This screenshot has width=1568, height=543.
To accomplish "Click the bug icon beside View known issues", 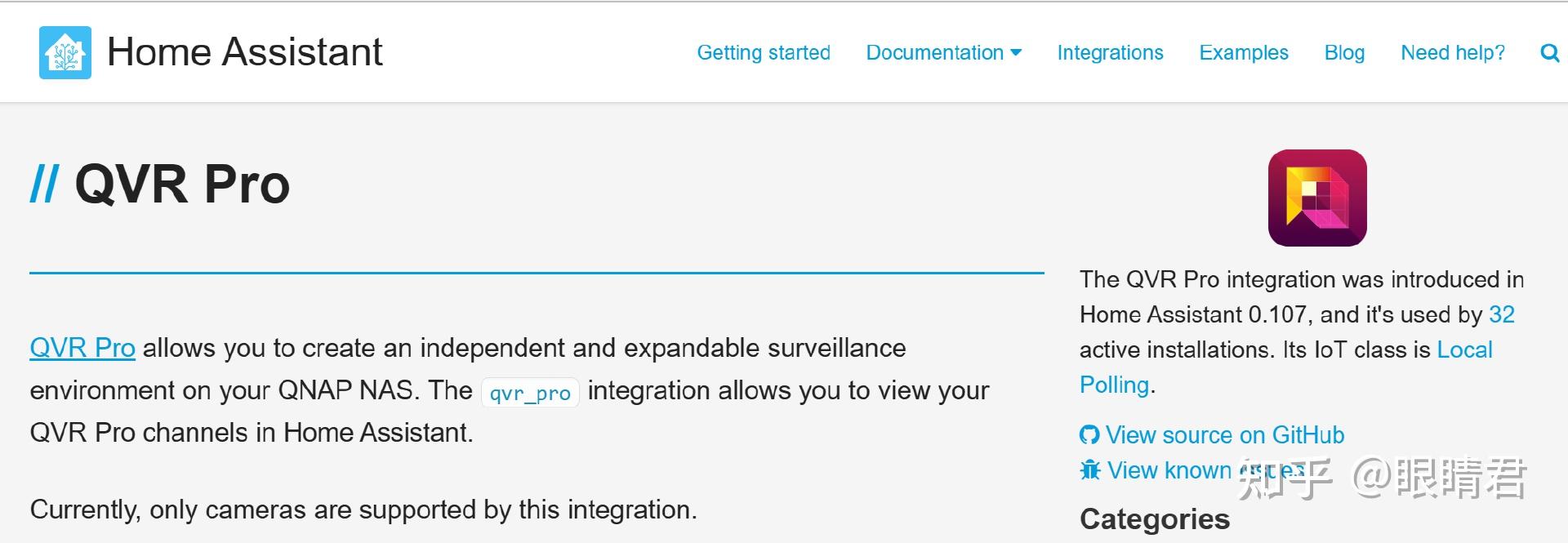I will [x=1090, y=470].
